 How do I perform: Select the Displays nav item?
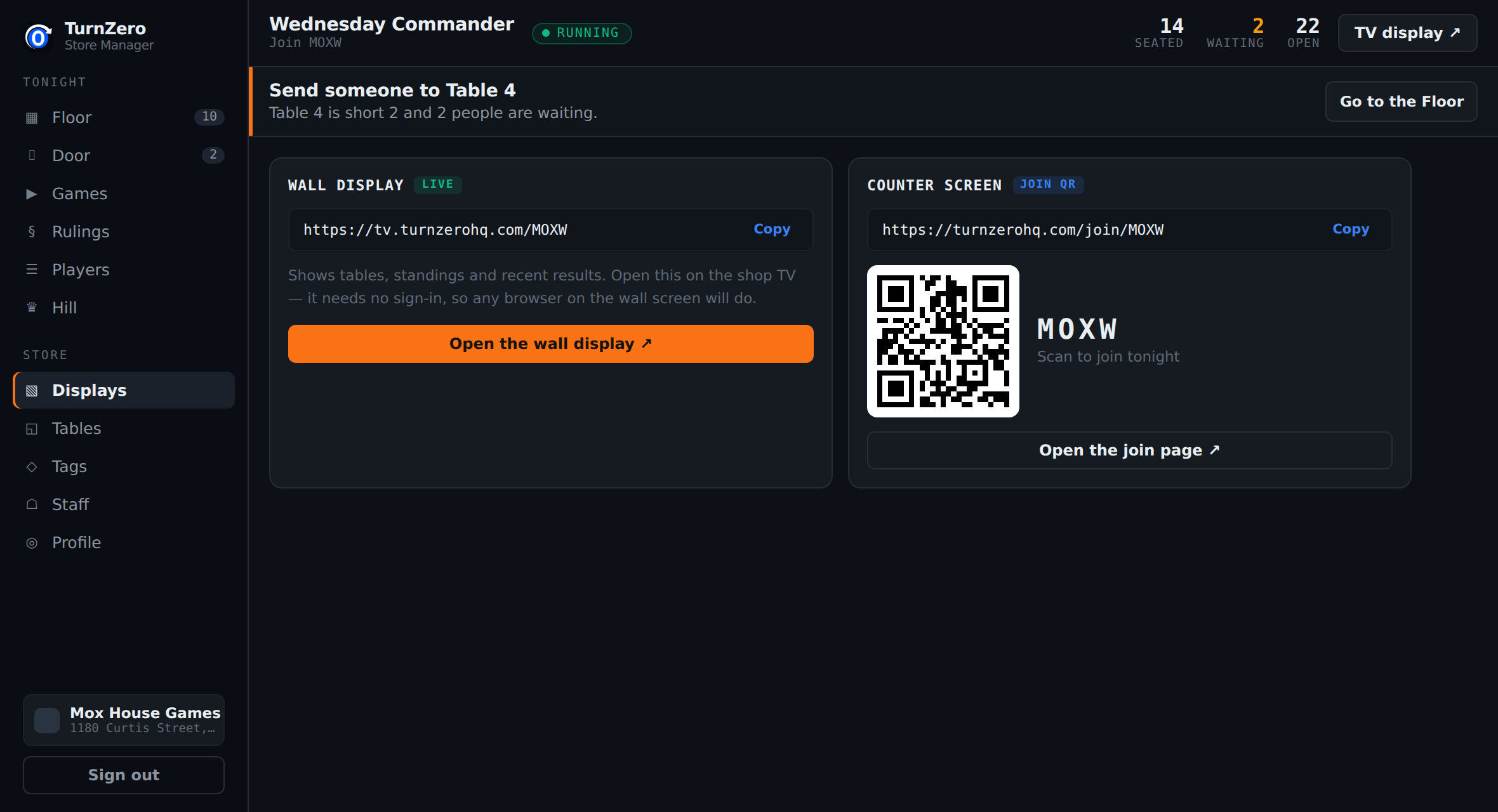point(124,390)
